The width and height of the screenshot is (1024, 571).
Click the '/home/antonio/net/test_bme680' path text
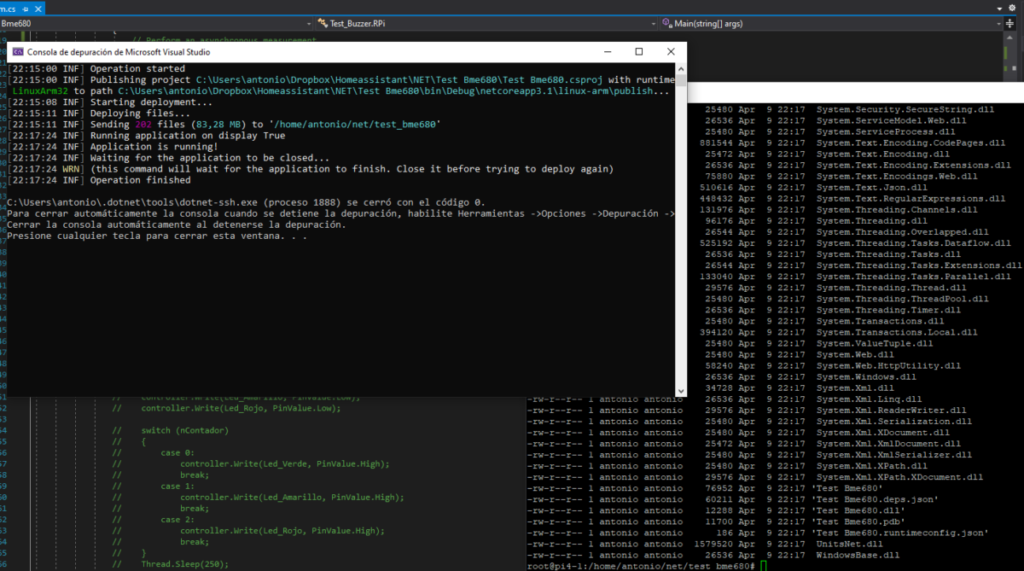coord(355,124)
